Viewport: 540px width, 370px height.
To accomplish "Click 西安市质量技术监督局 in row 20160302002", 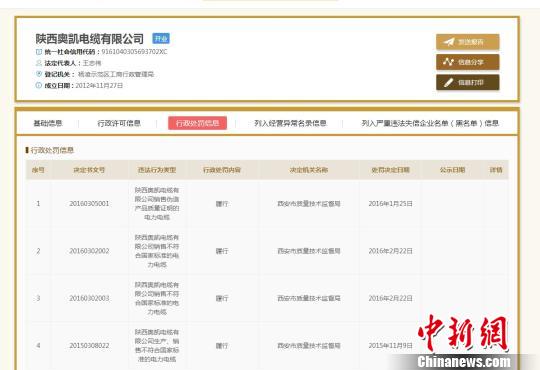I will point(309,251).
